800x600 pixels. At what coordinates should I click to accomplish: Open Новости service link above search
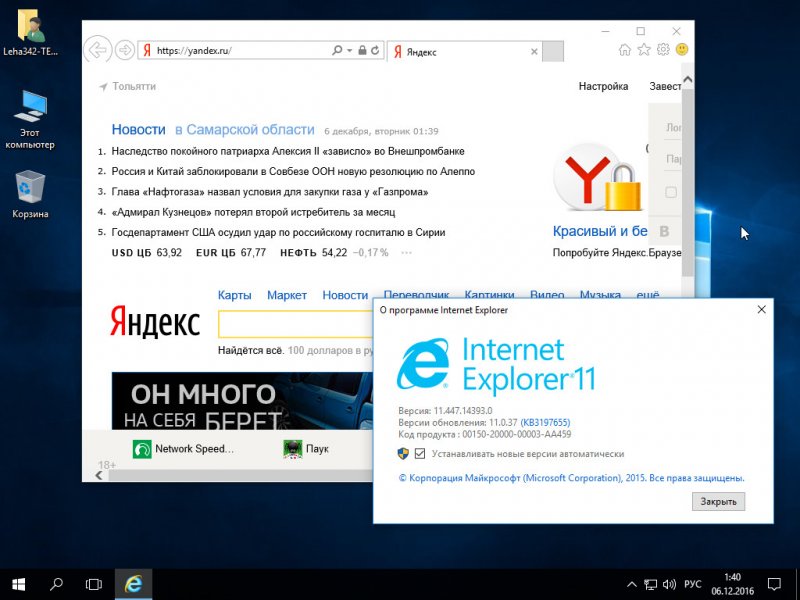coord(345,295)
